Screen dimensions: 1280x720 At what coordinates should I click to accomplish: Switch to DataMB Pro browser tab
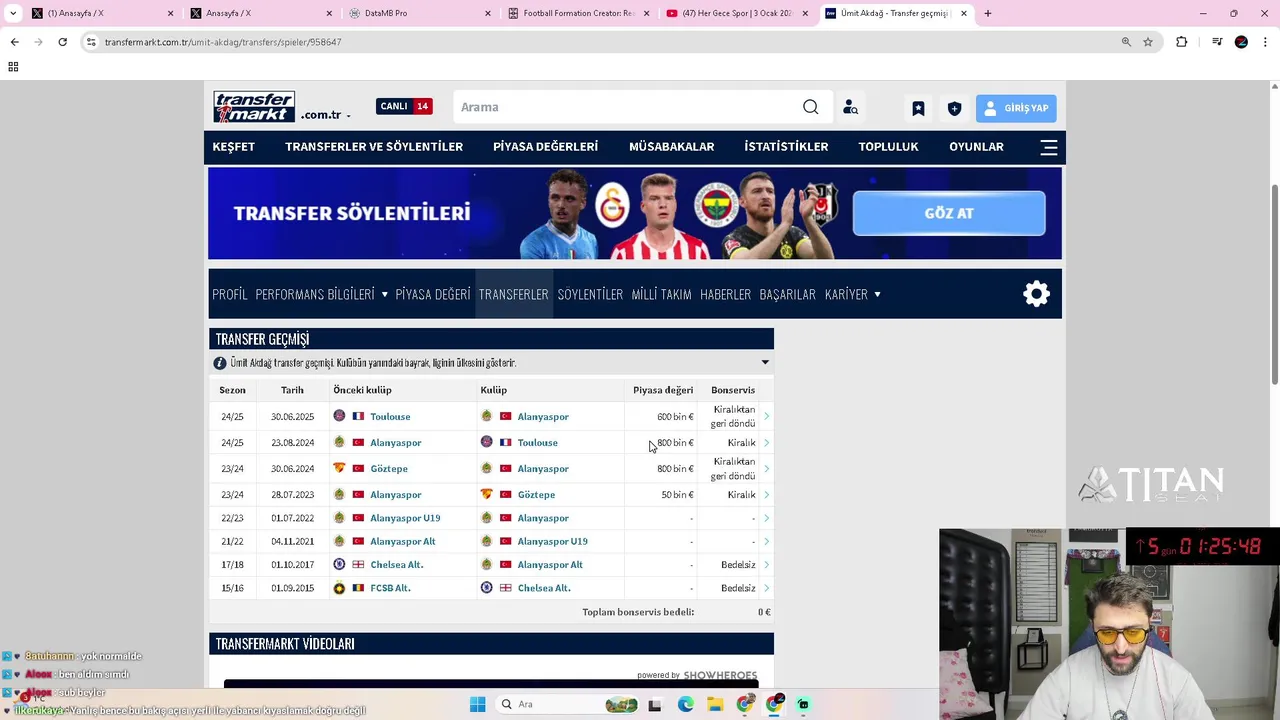[418, 13]
